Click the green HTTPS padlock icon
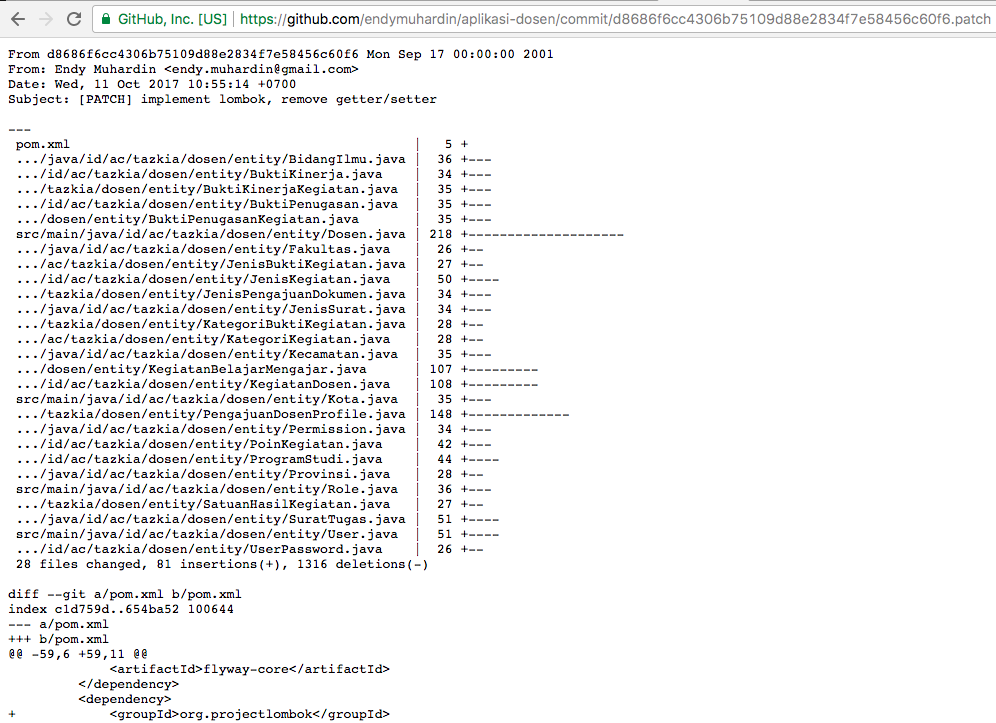The height and width of the screenshot is (723, 996). 105,17
